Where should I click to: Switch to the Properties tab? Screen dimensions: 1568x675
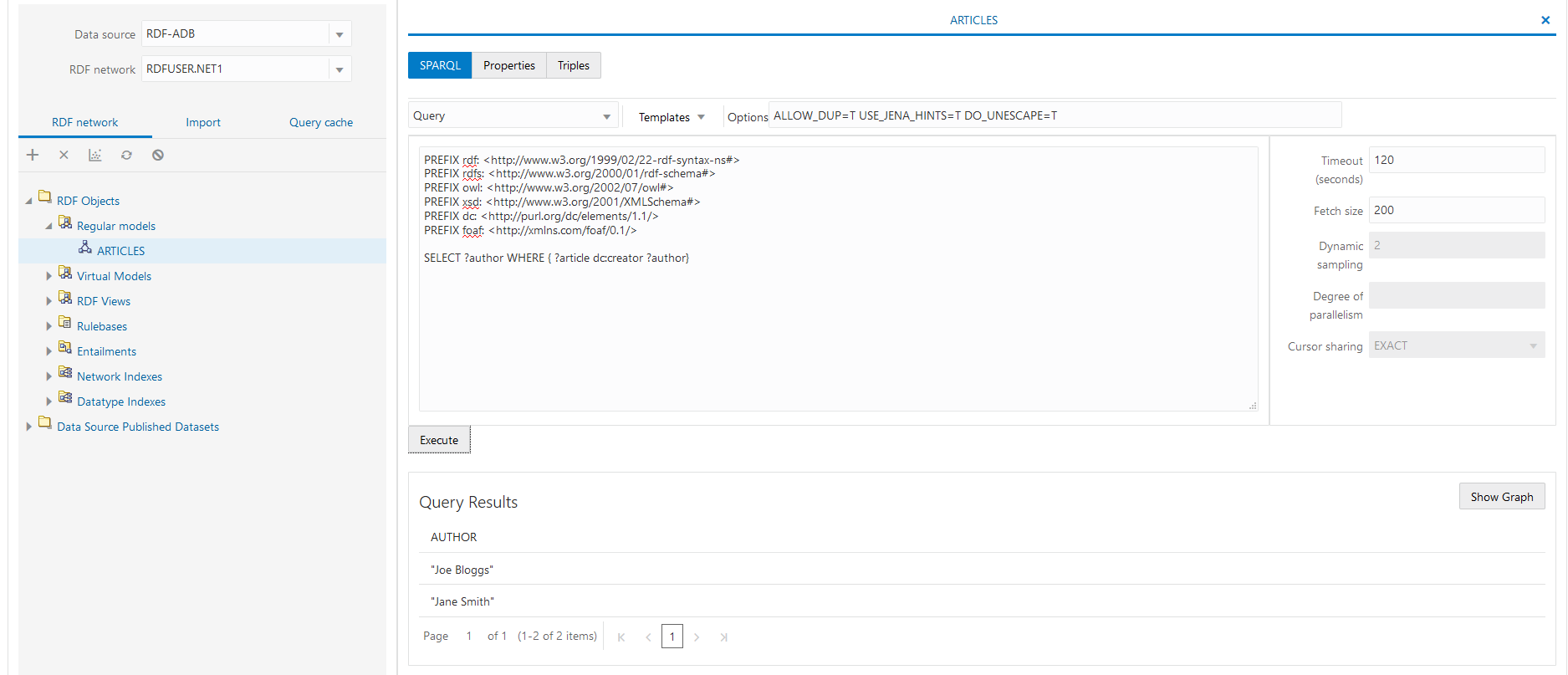point(509,65)
